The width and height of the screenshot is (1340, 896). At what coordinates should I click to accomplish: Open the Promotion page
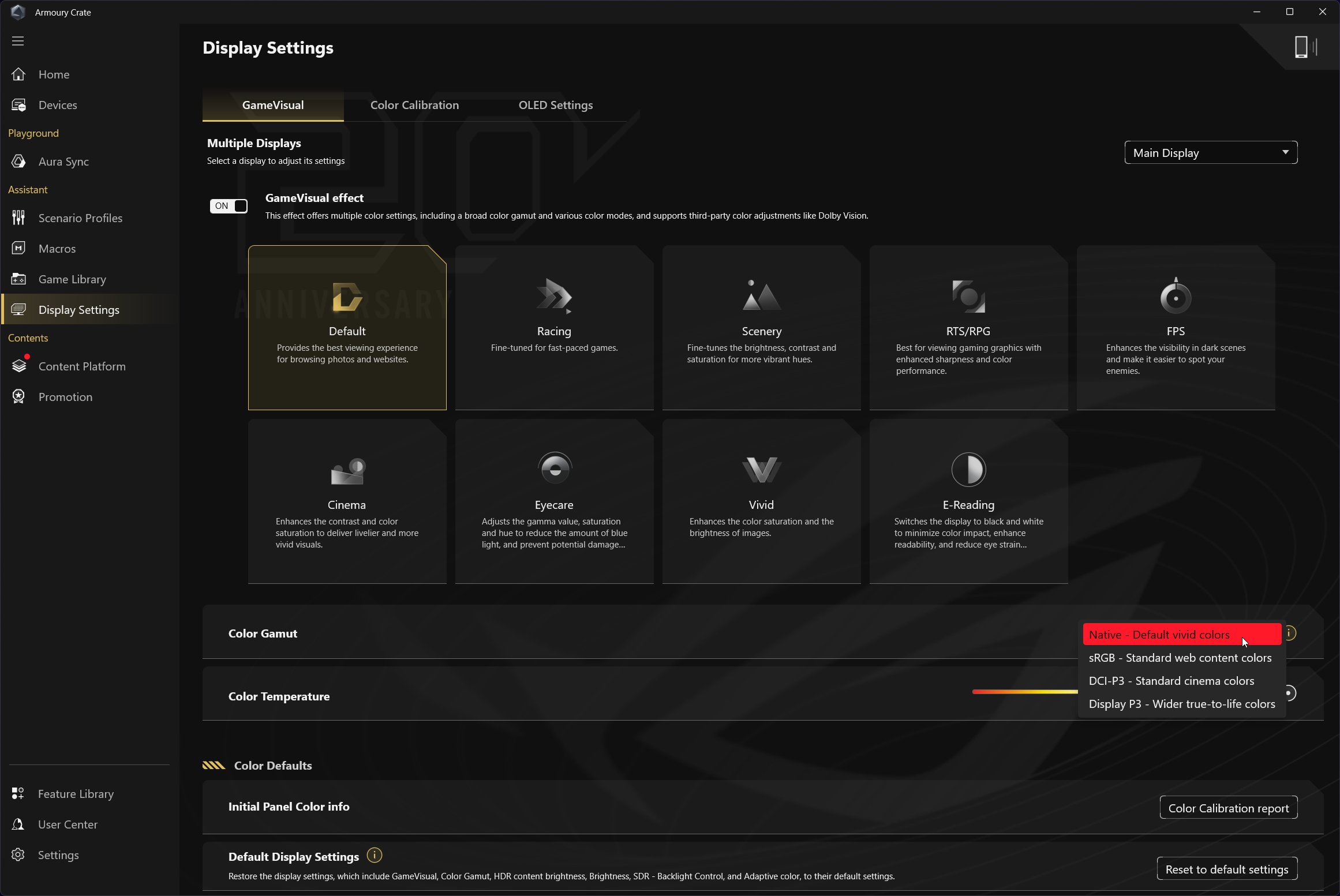[65, 397]
